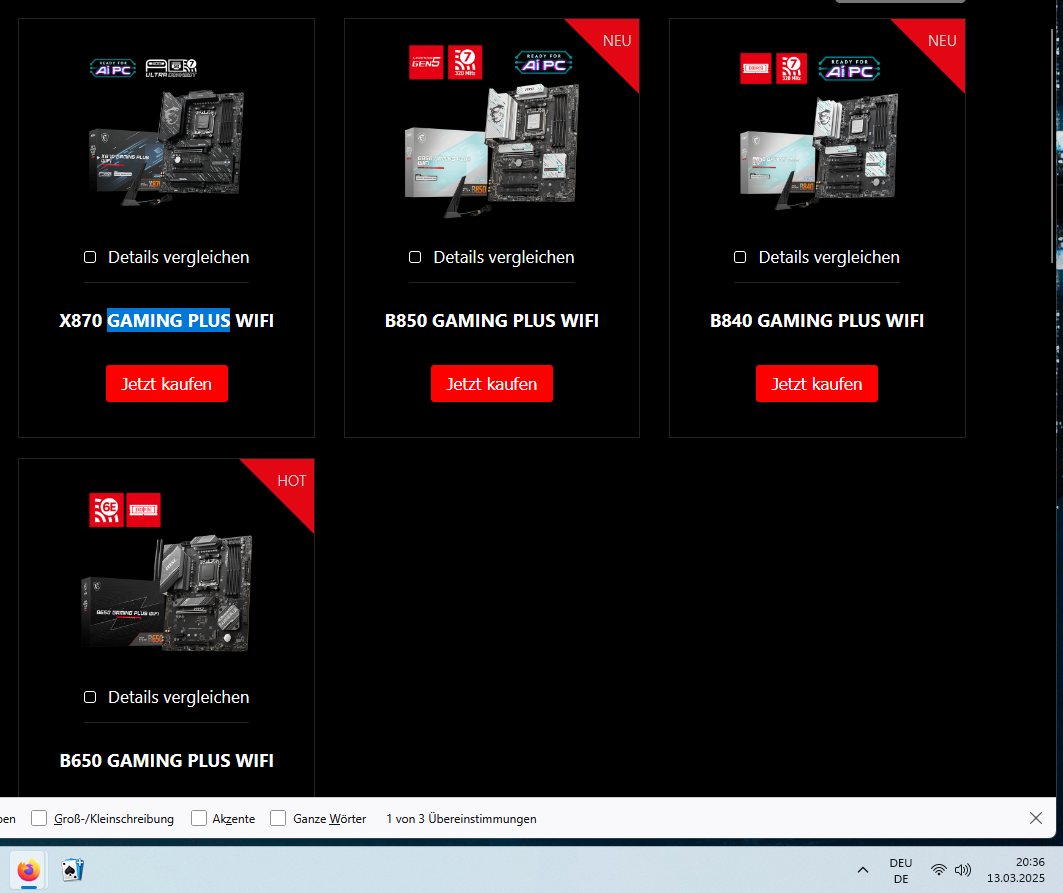Viewport: 1063px width, 893px height.
Task: Click the B840 motherboard product image
Action: click(819, 151)
